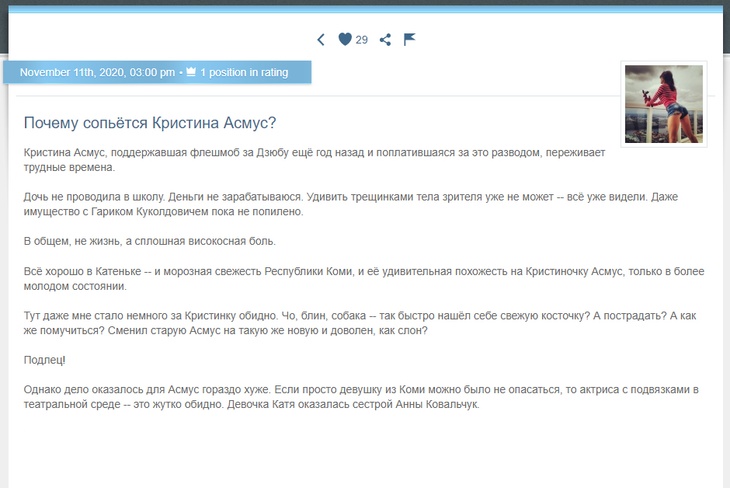Click the crown rating icon
Image resolution: width=730 pixels, height=488 pixels.
[190, 73]
